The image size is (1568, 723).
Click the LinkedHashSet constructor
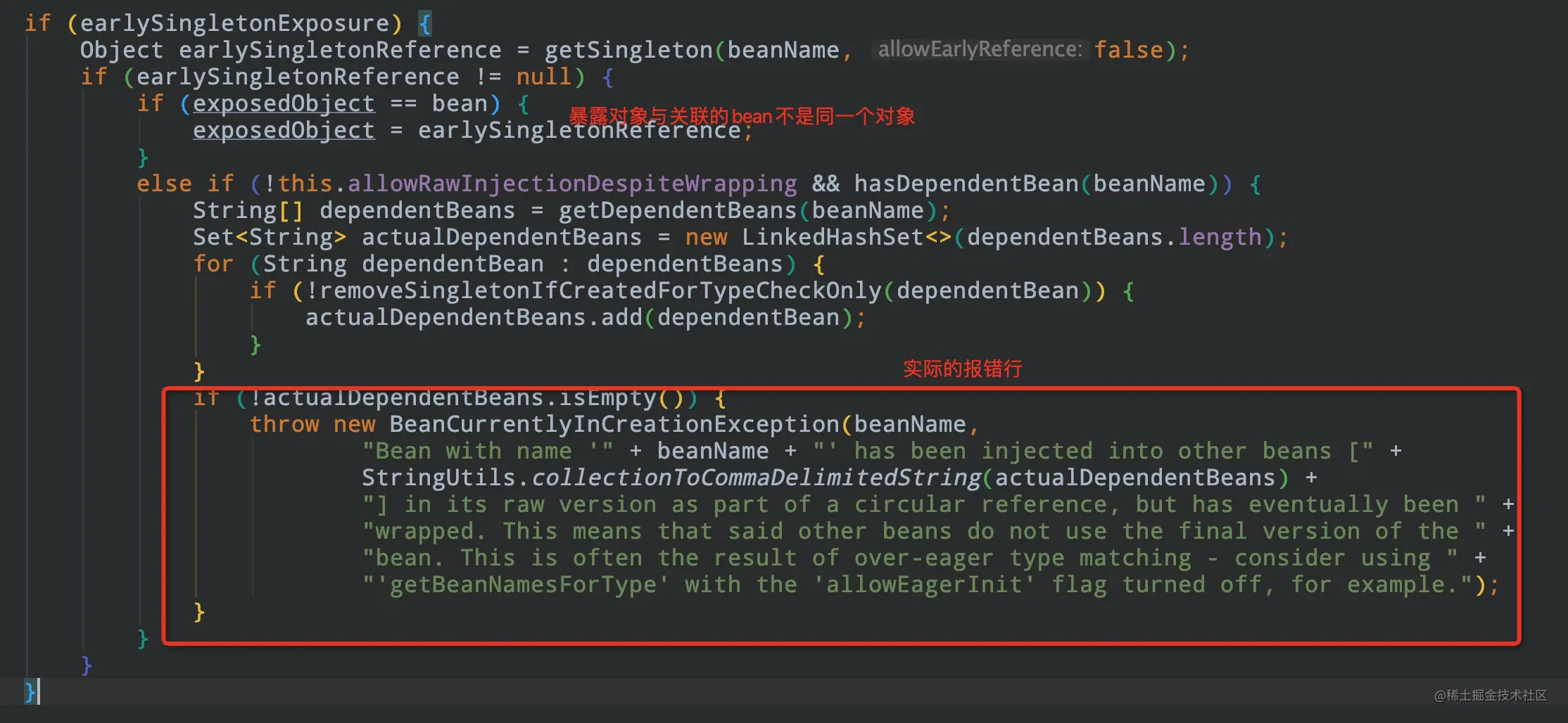coord(833,237)
